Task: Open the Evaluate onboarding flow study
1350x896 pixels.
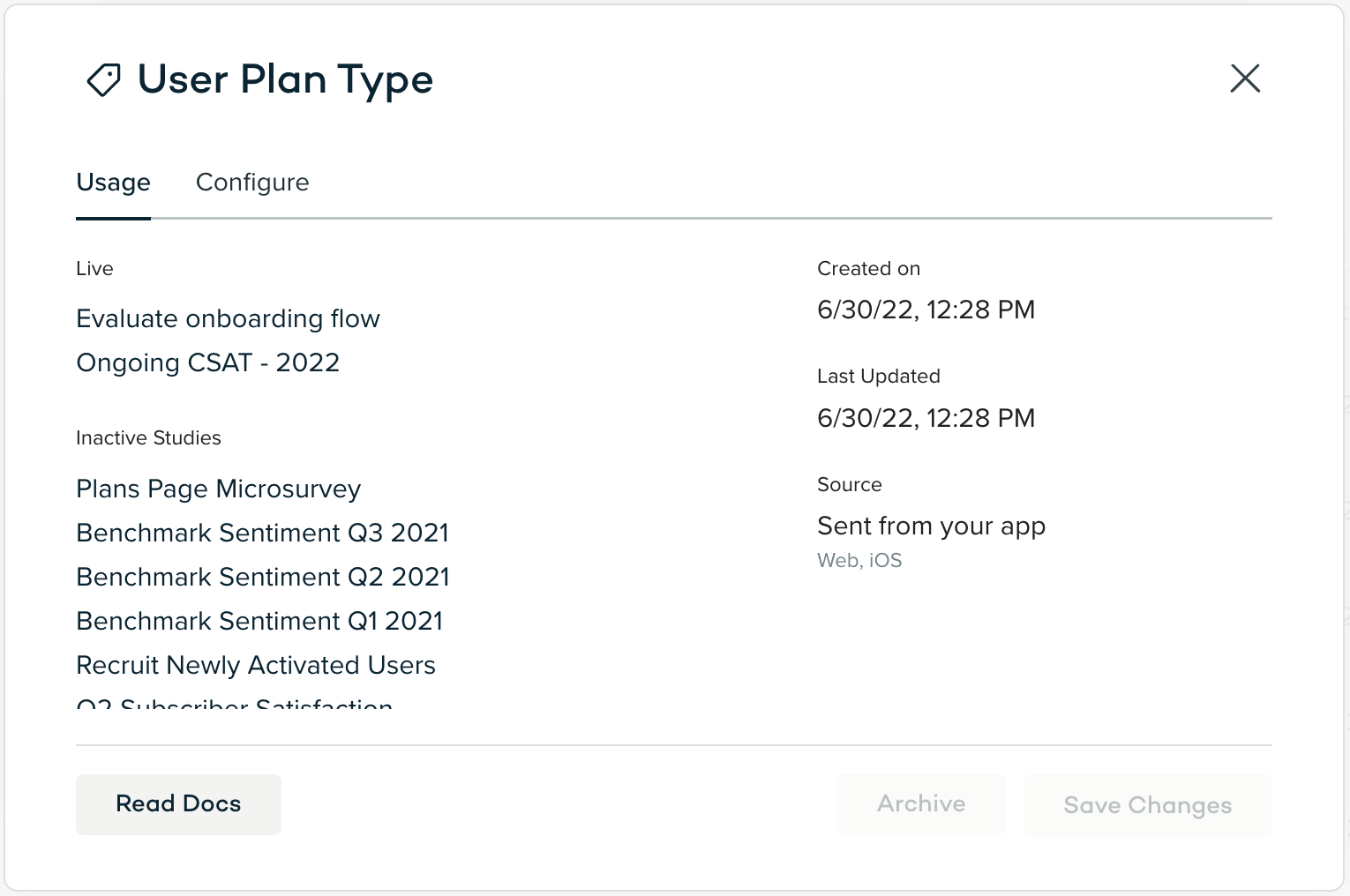Action: coord(228,318)
